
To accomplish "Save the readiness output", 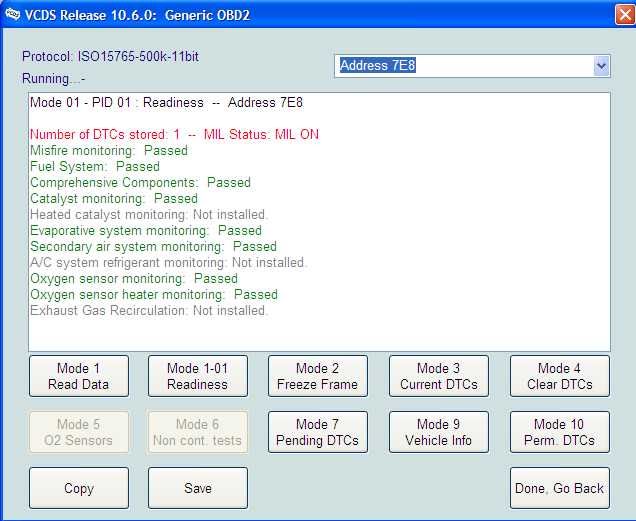I will [197, 488].
